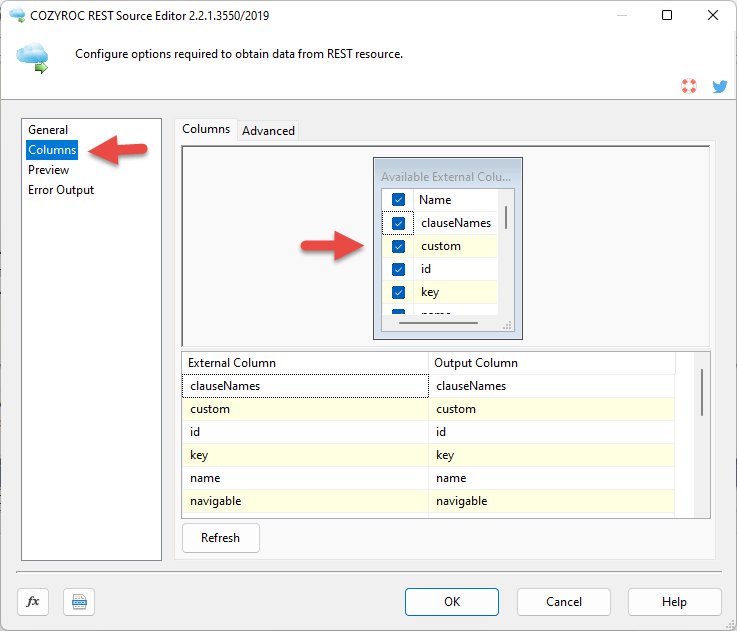Select the navigable external column cell

305,501
